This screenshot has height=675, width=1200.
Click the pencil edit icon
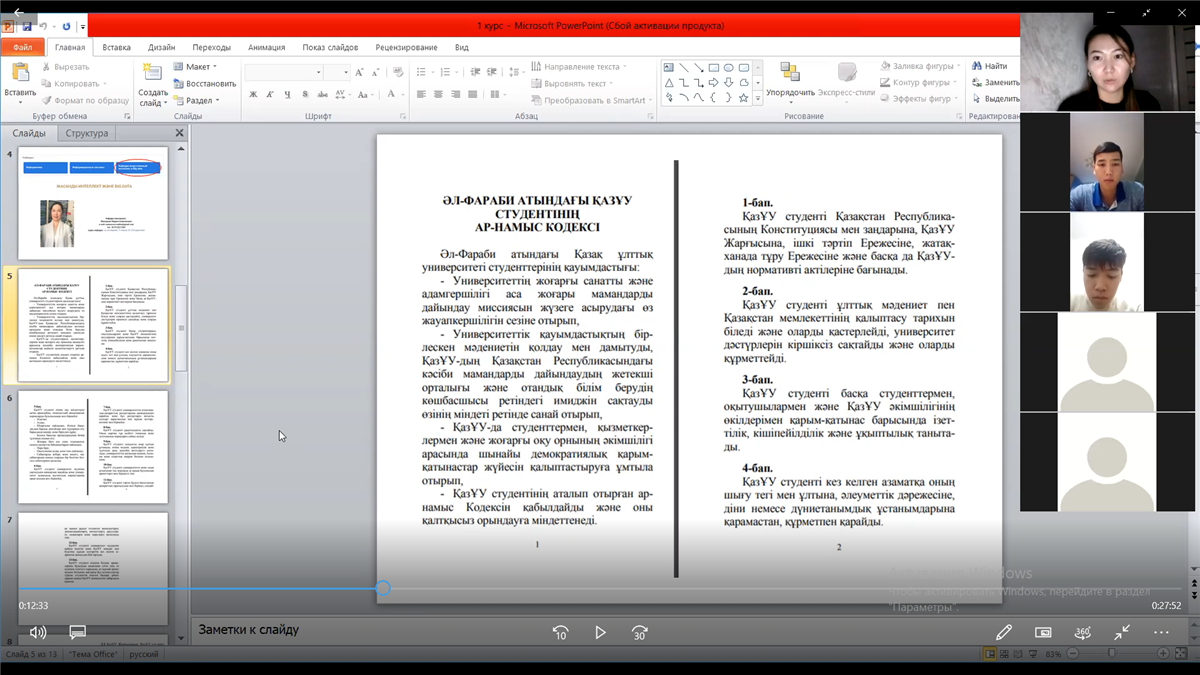(1003, 632)
